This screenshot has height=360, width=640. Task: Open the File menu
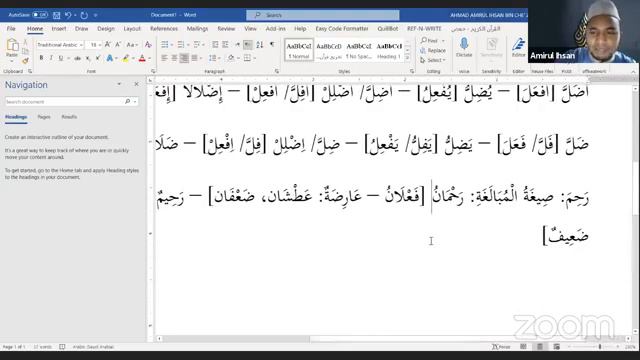coord(11,29)
